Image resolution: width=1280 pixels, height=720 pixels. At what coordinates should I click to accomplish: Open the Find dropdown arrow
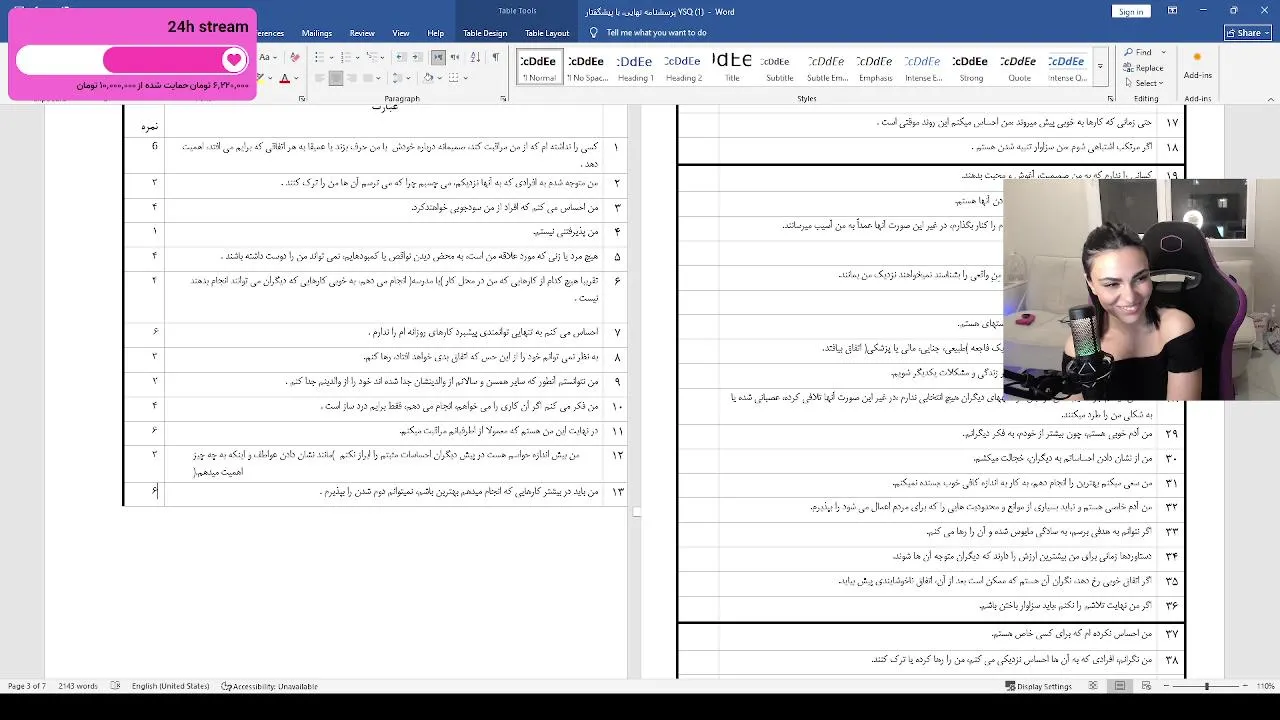(1163, 52)
